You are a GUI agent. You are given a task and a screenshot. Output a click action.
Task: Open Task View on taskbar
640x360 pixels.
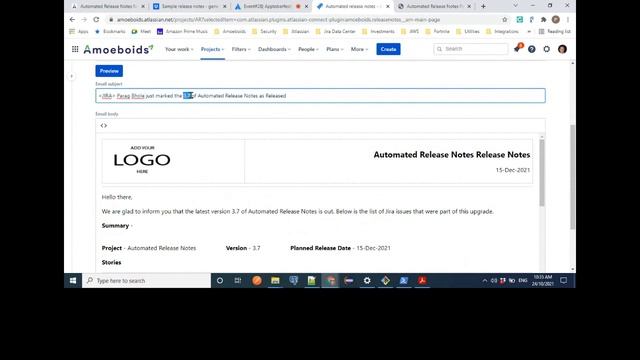click(238, 281)
